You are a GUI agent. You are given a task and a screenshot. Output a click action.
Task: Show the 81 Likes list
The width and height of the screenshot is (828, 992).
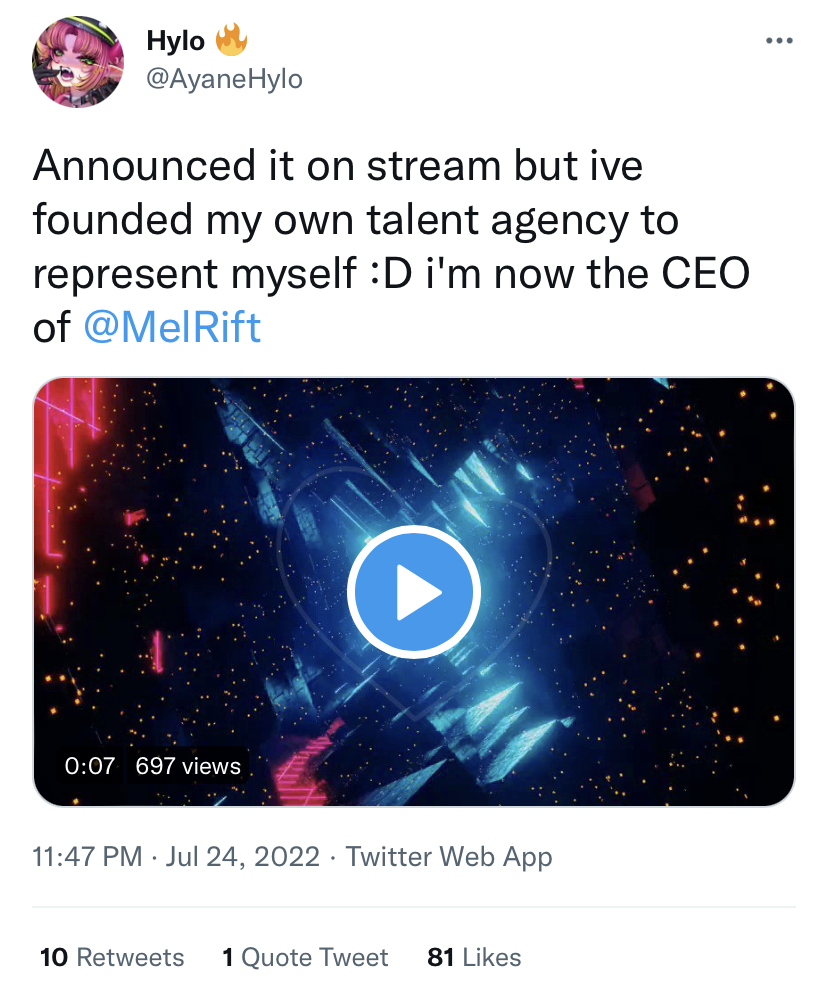pos(474,957)
